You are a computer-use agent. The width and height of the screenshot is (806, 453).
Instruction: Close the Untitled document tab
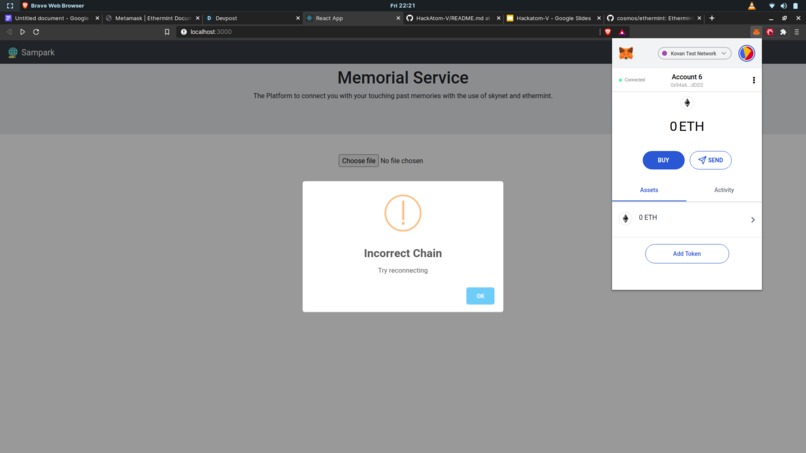(x=97, y=18)
